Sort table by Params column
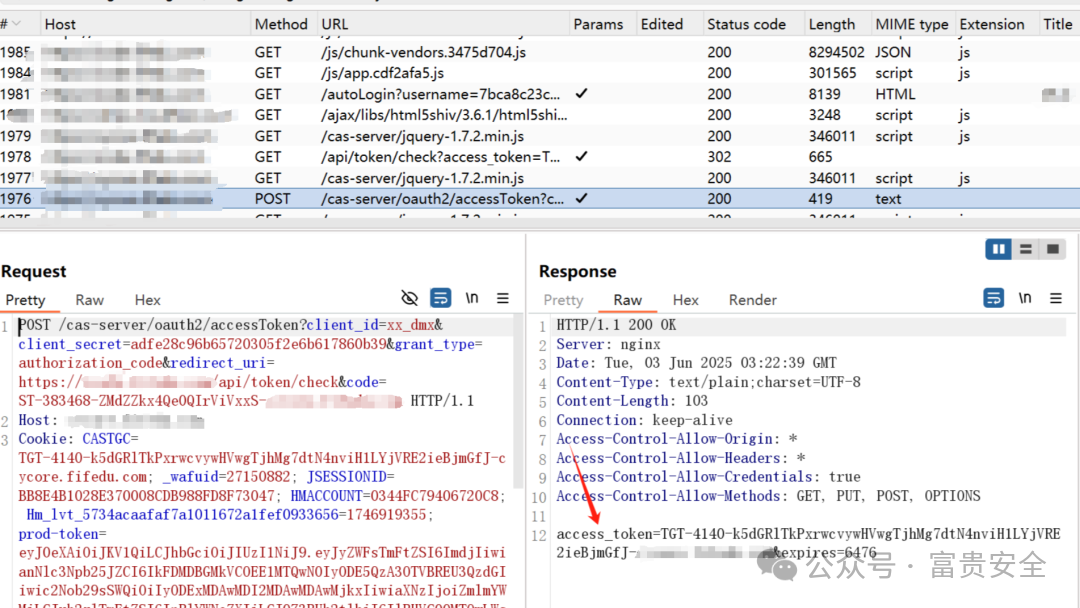 click(598, 24)
